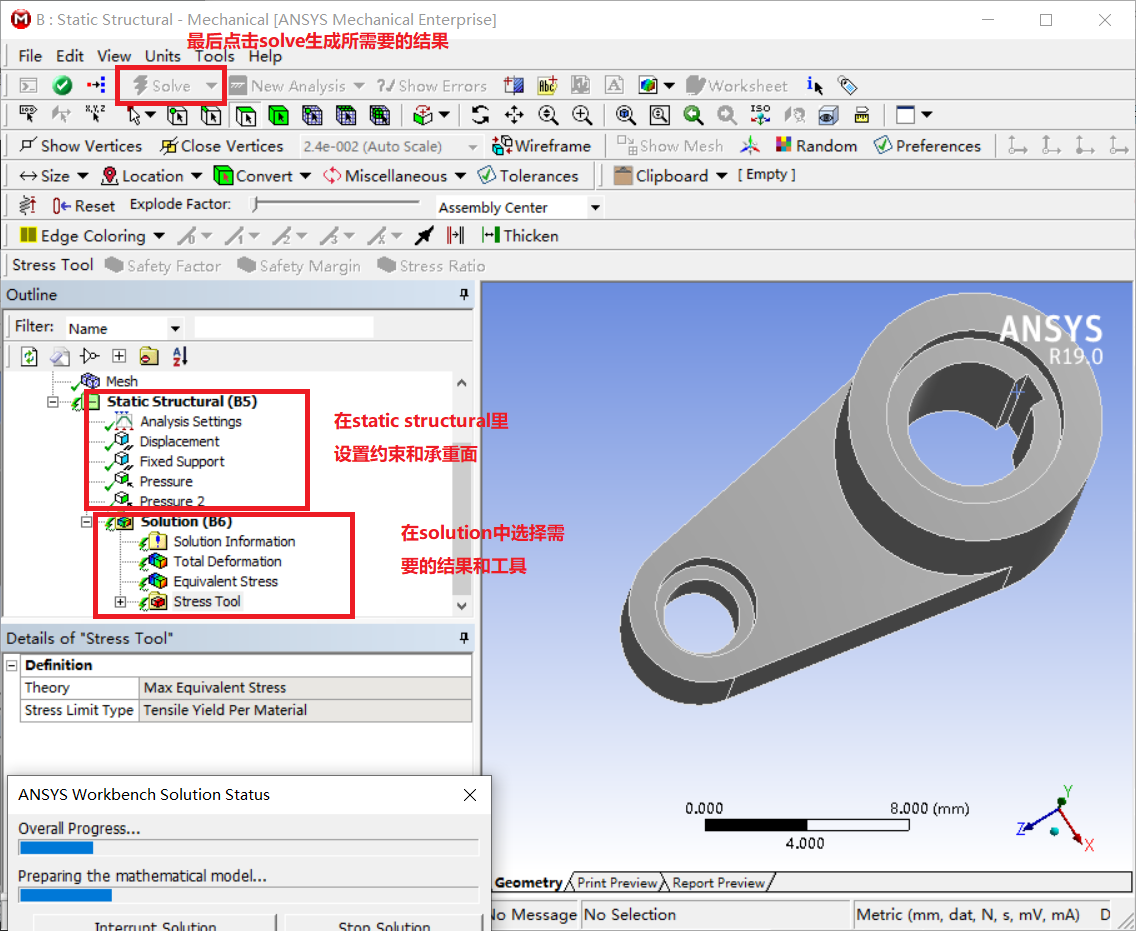The image size is (1136, 931).
Task: Select the Body selection filter cube
Action: (278, 115)
